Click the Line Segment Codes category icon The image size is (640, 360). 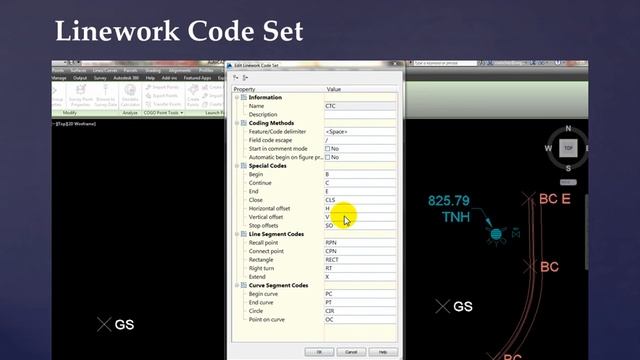[x=244, y=234]
